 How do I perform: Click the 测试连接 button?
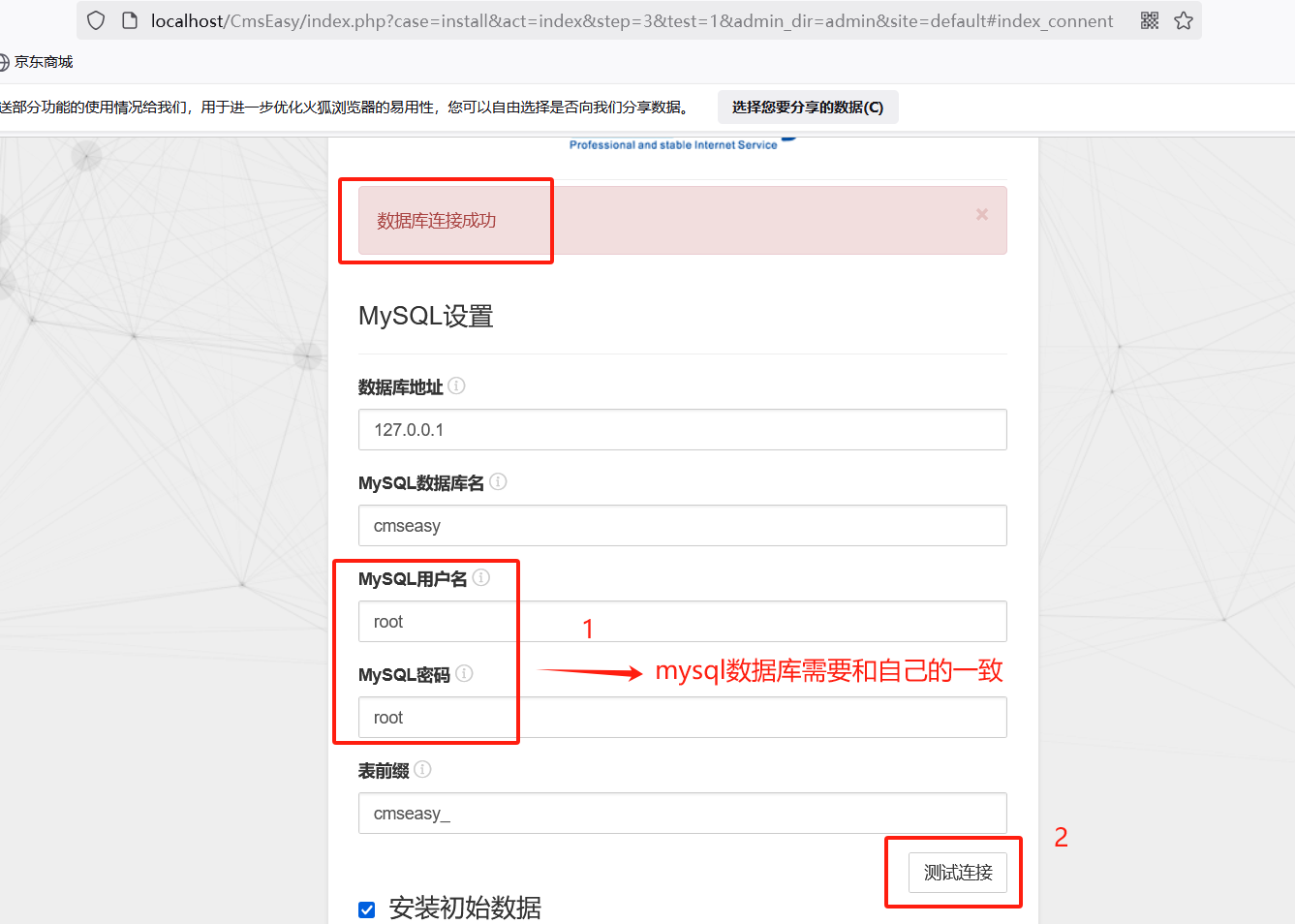pos(958,873)
